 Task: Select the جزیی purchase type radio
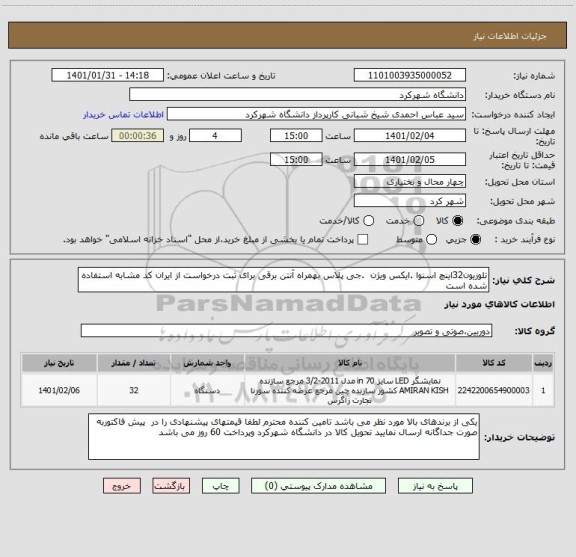pos(475,240)
